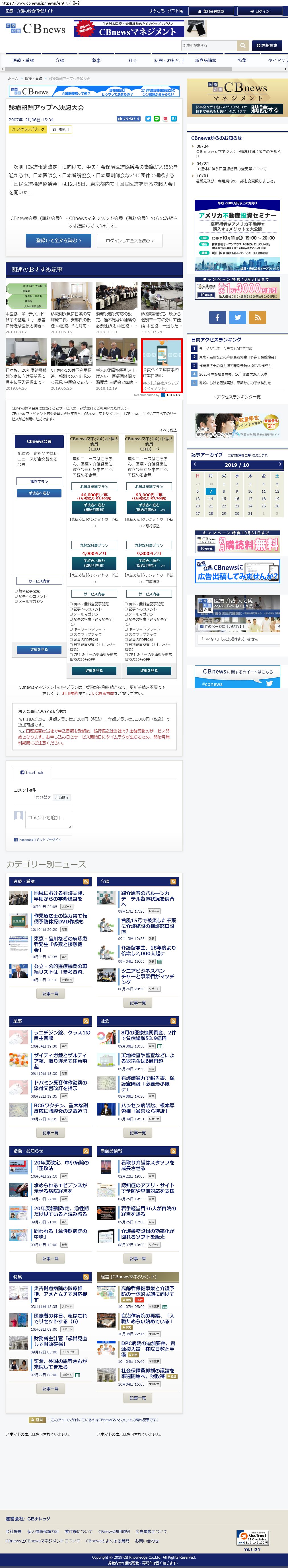Click 医療・看護 記事一覧 button
288x1568 pixels.
click(51, 993)
